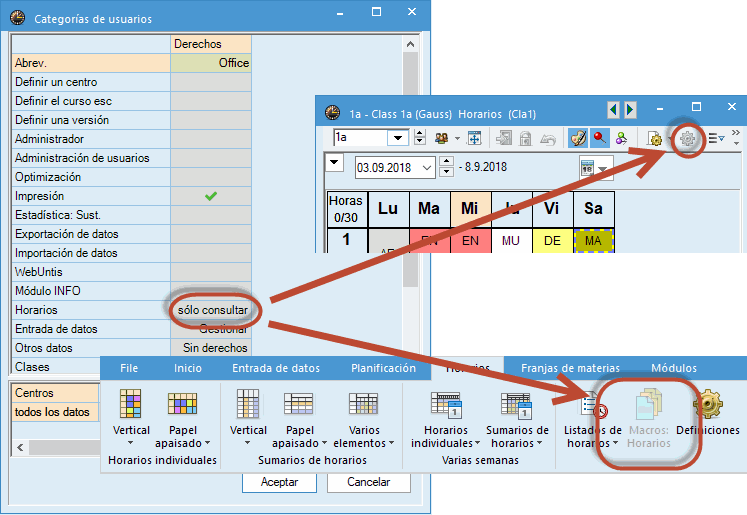The width and height of the screenshot is (747, 515).
Task: Expand the date dropdown showing 03.09.2018
Action: click(427, 168)
